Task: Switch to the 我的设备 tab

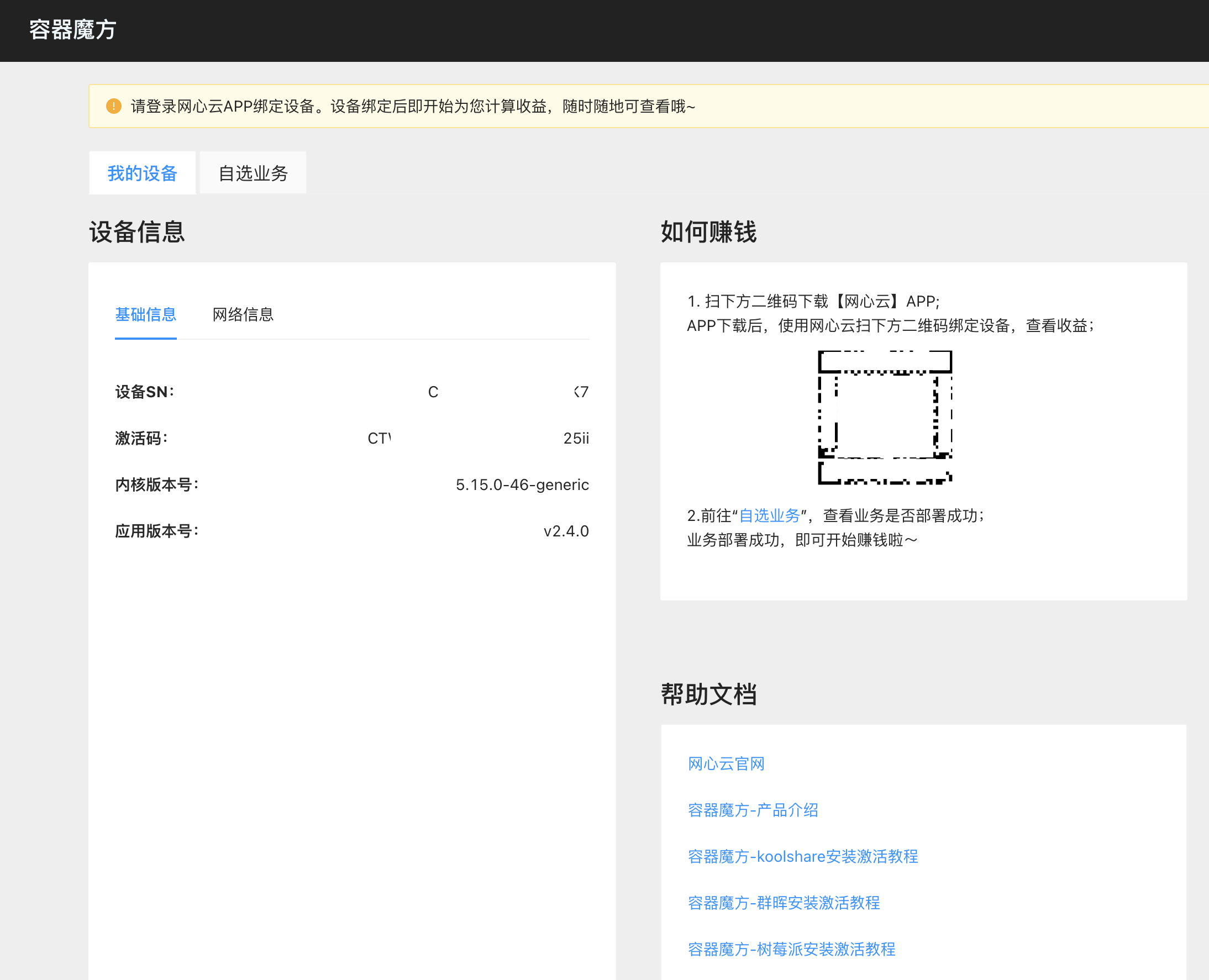Action: tap(143, 173)
